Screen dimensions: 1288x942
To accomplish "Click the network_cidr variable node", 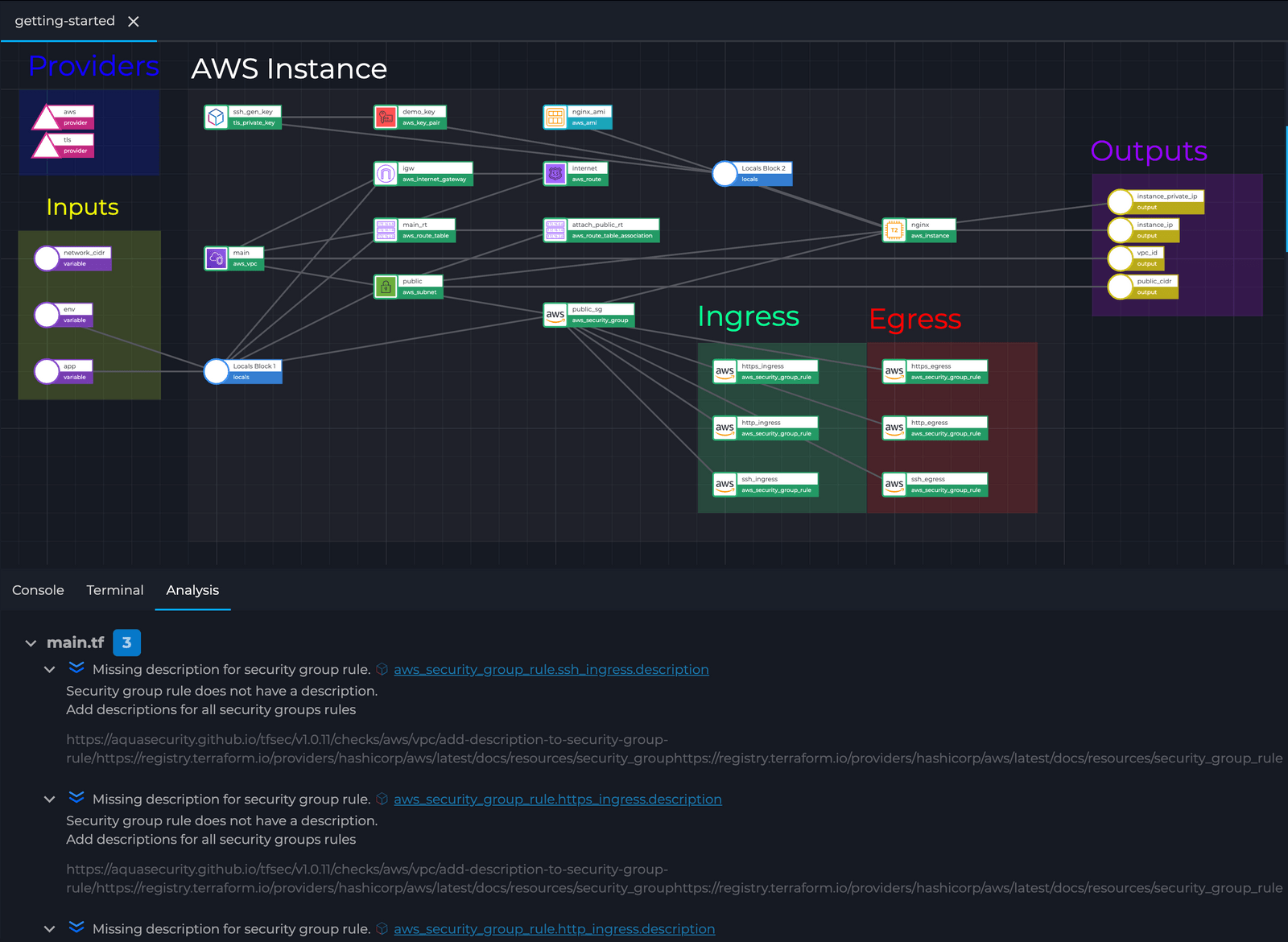I will pyautogui.click(x=72, y=258).
